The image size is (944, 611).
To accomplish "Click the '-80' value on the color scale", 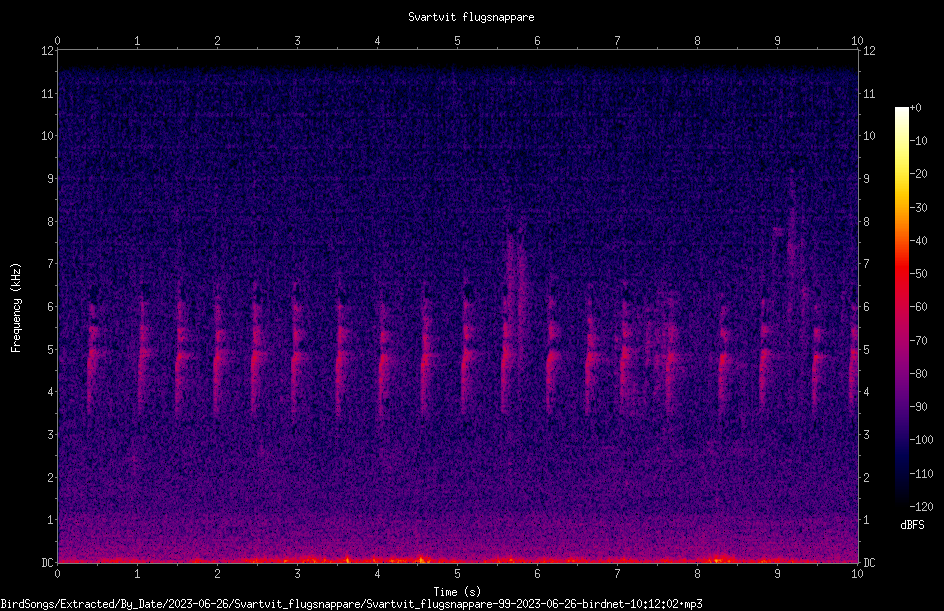I will tap(918, 374).
